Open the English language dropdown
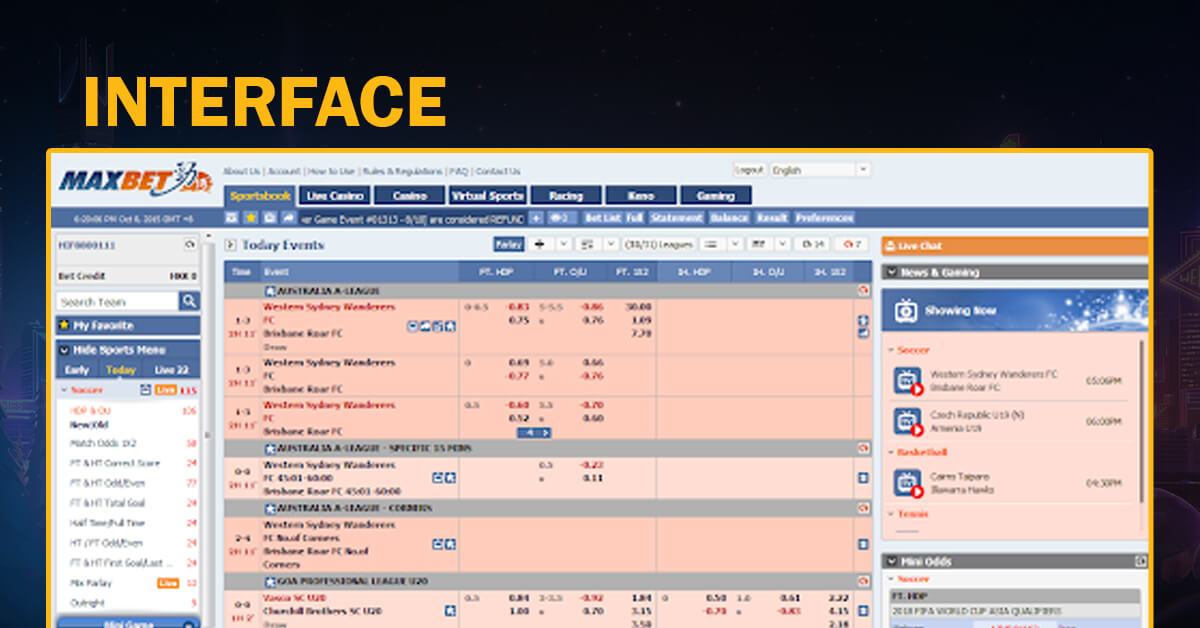 coord(862,169)
